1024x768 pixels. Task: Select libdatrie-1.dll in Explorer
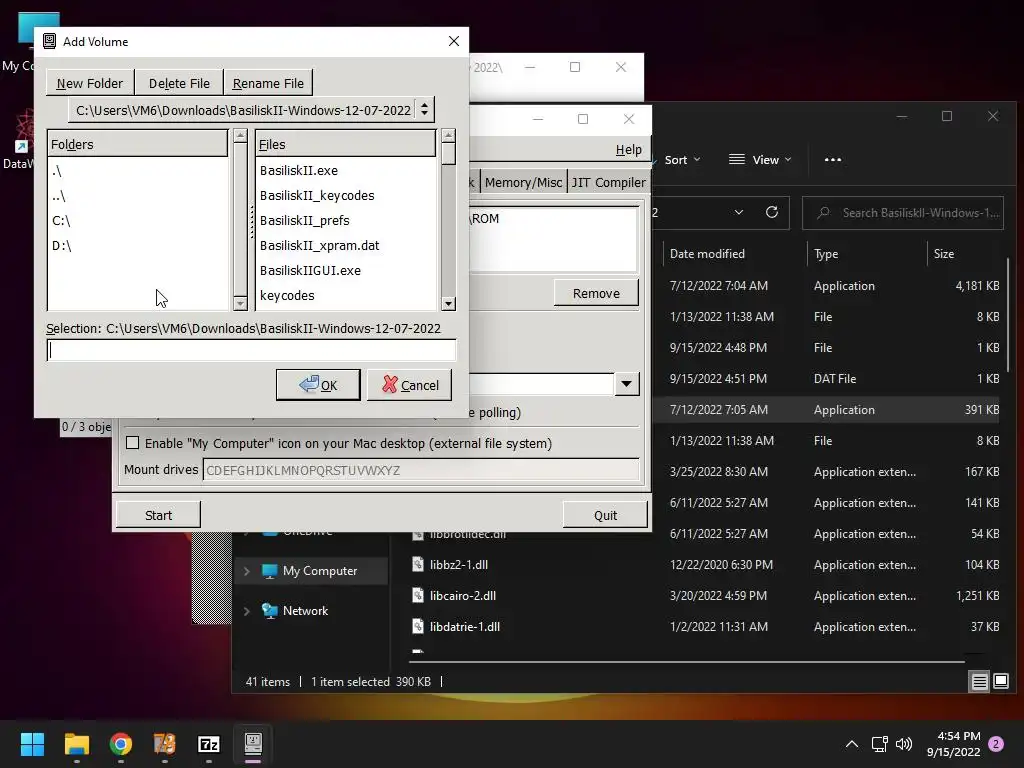(465, 626)
